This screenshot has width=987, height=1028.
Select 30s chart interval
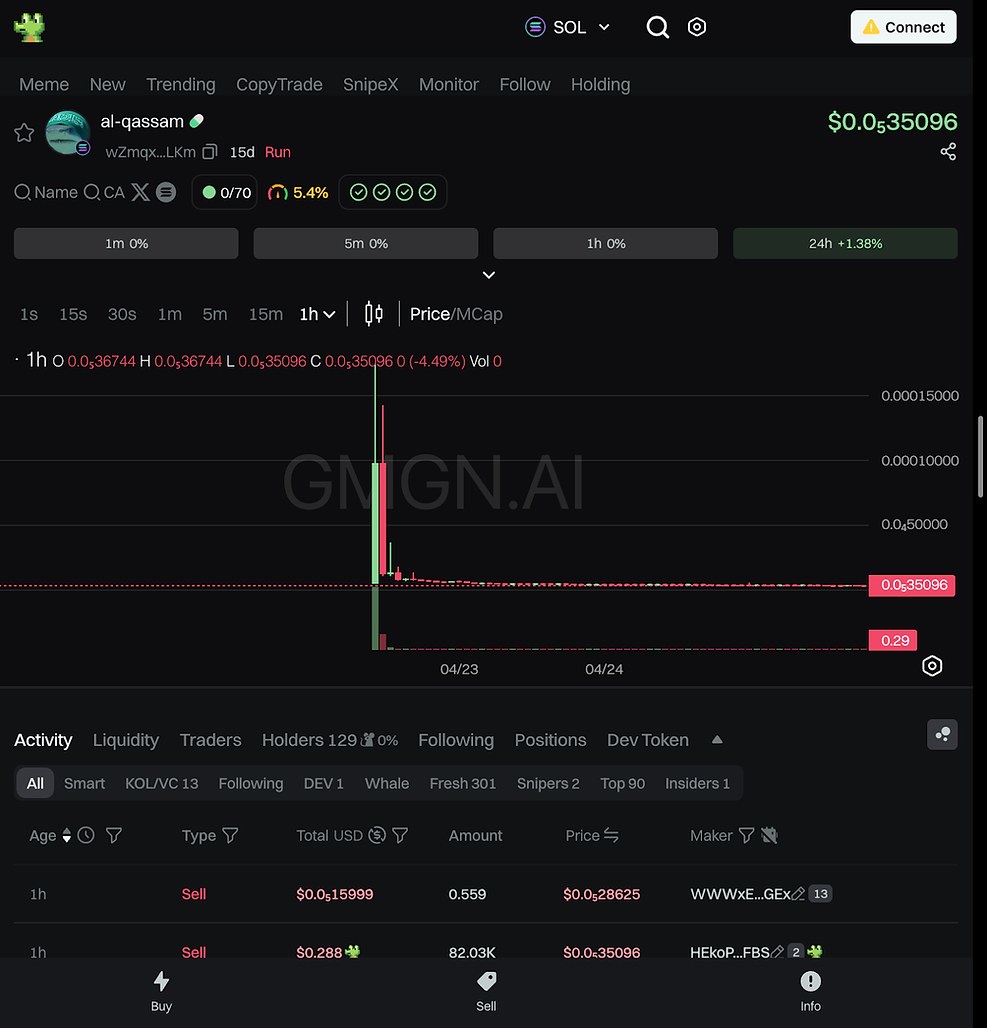click(122, 315)
